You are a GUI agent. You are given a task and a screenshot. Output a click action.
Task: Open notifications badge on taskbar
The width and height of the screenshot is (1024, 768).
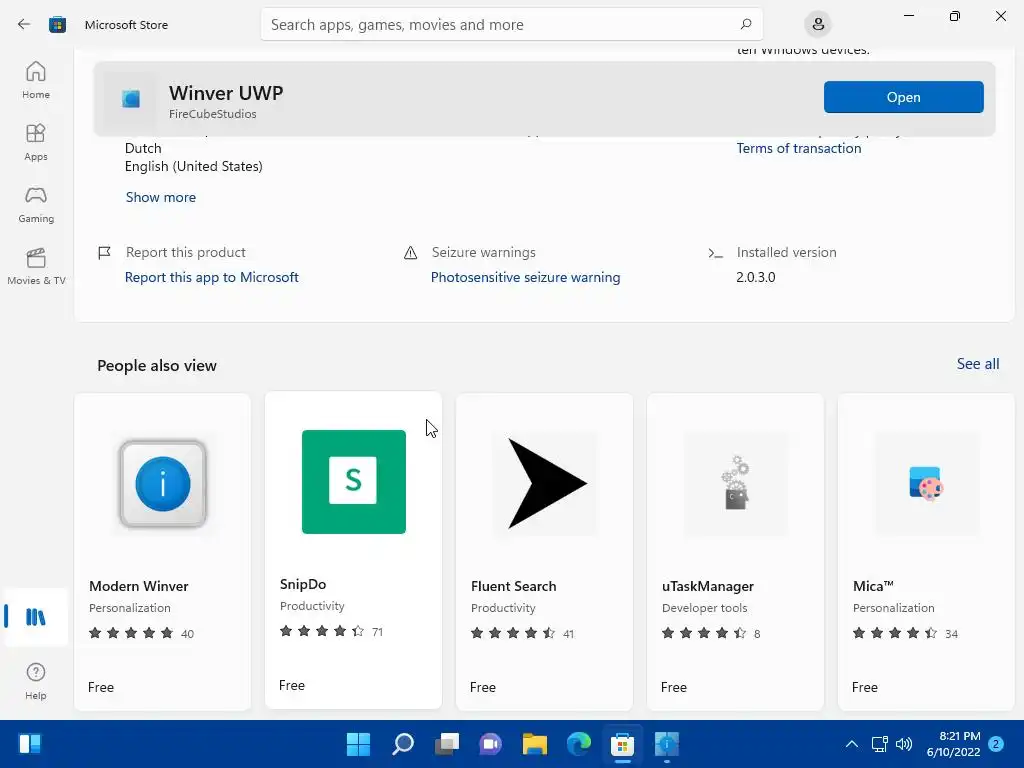996,744
